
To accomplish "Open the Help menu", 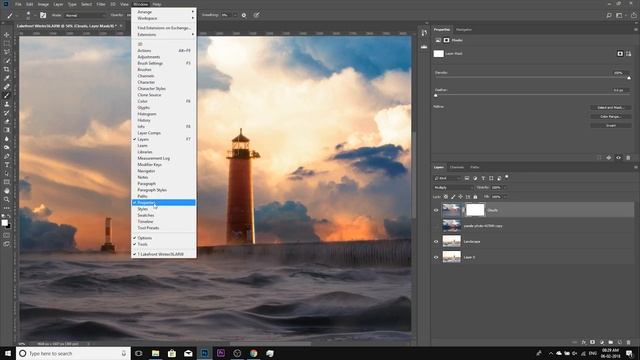I will pos(157,4).
